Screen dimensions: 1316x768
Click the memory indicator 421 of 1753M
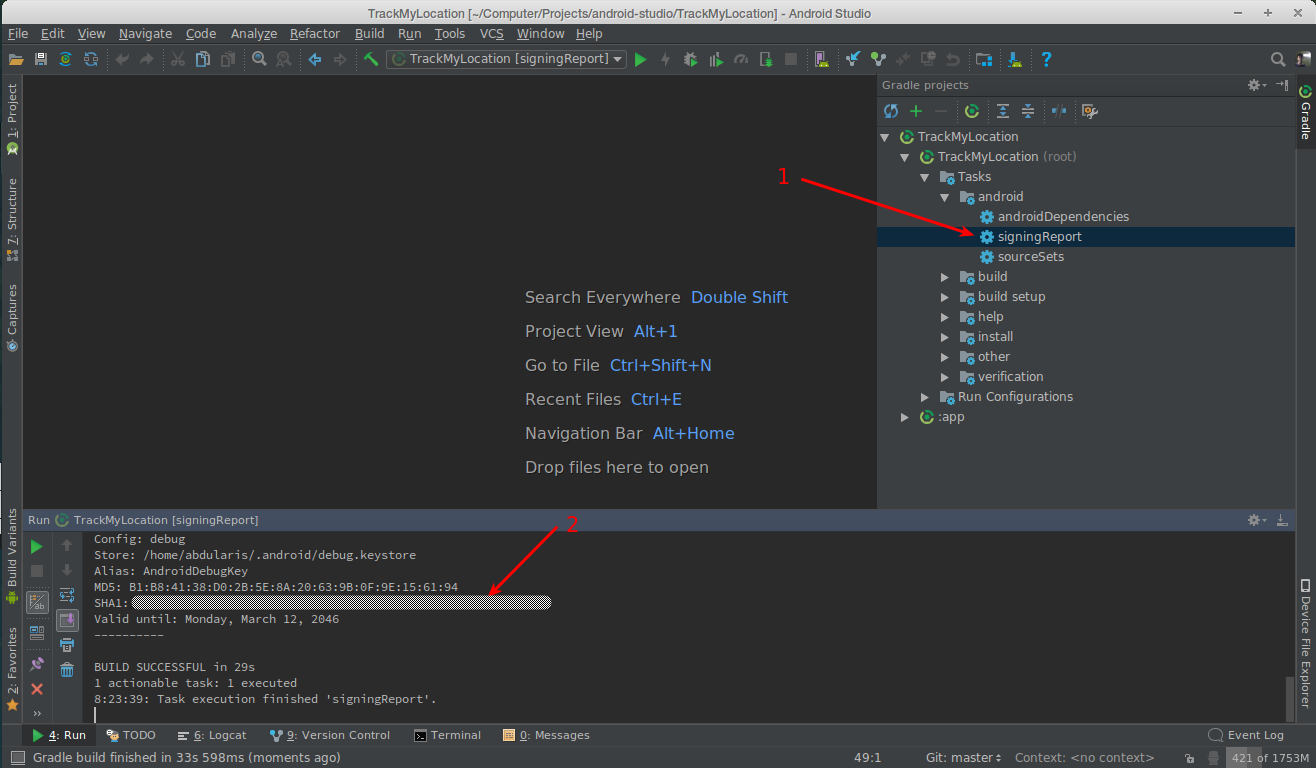tap(1269, 758)
